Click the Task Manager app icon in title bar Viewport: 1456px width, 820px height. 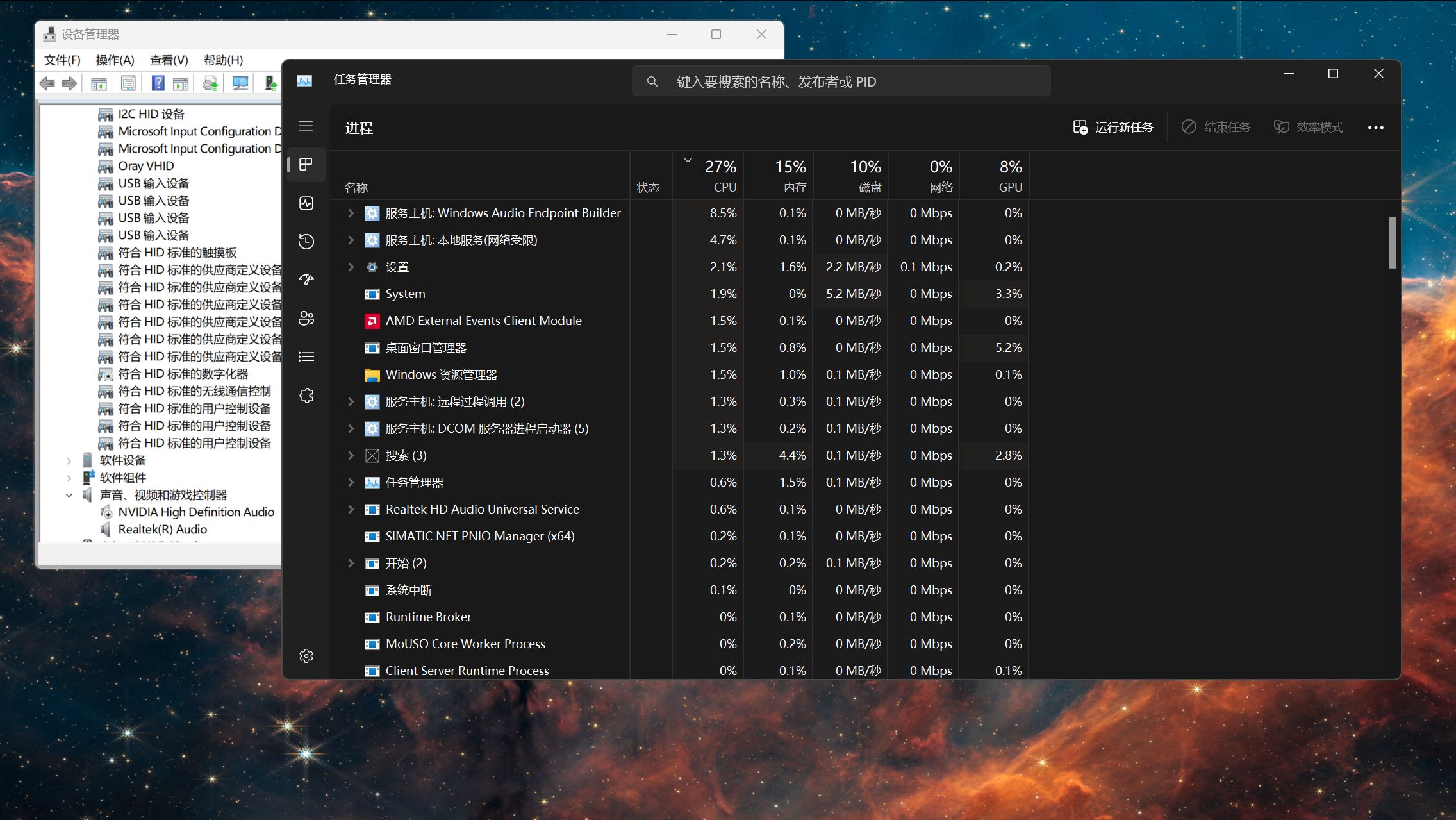tap(304, 80)
